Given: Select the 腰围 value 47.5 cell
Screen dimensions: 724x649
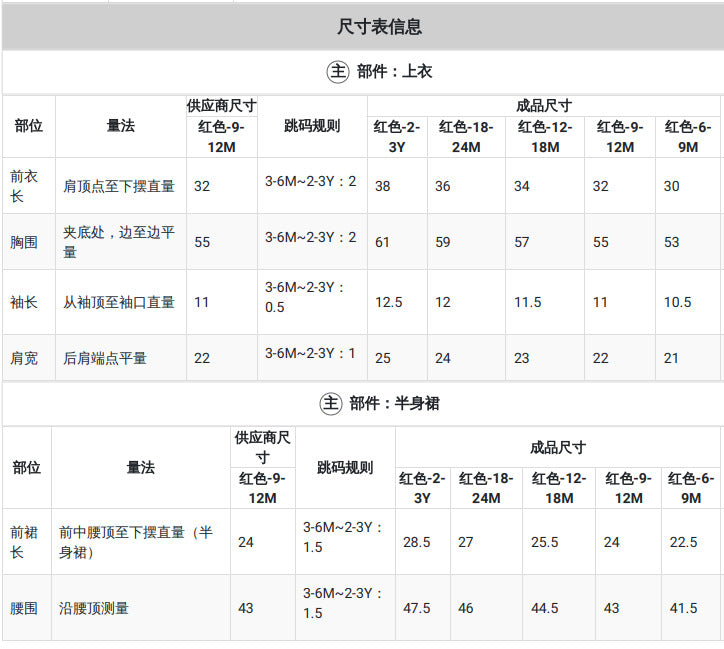Looking at the screenshot, I should 422,608.
